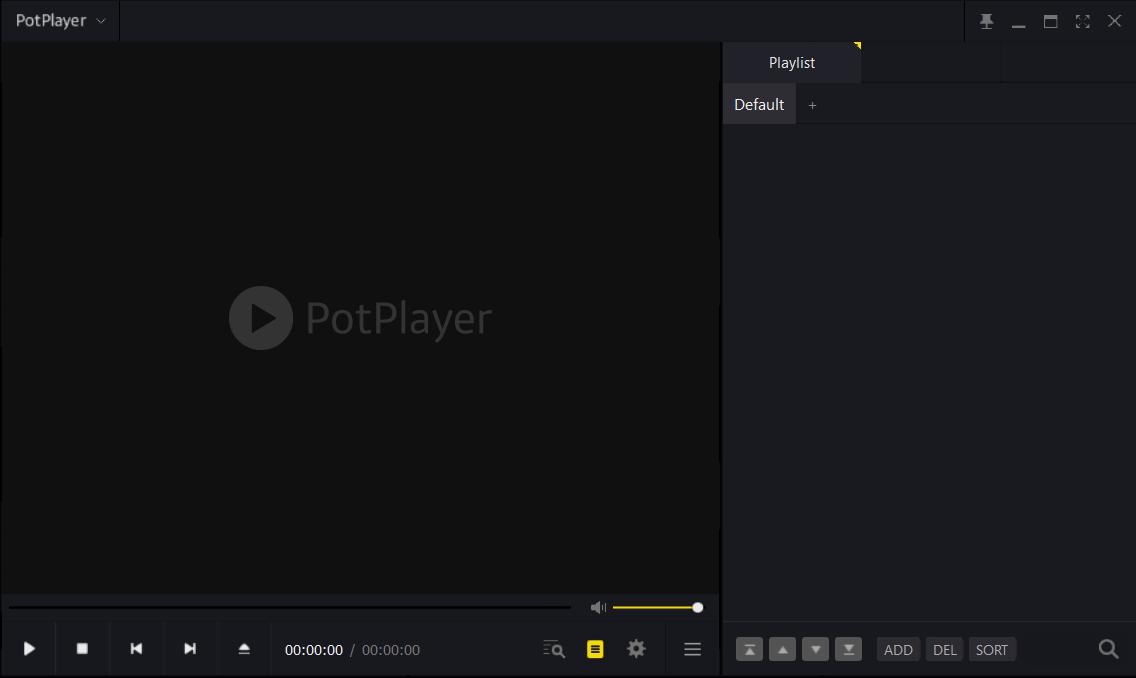Open the control panel gear icon

point(636,648)
